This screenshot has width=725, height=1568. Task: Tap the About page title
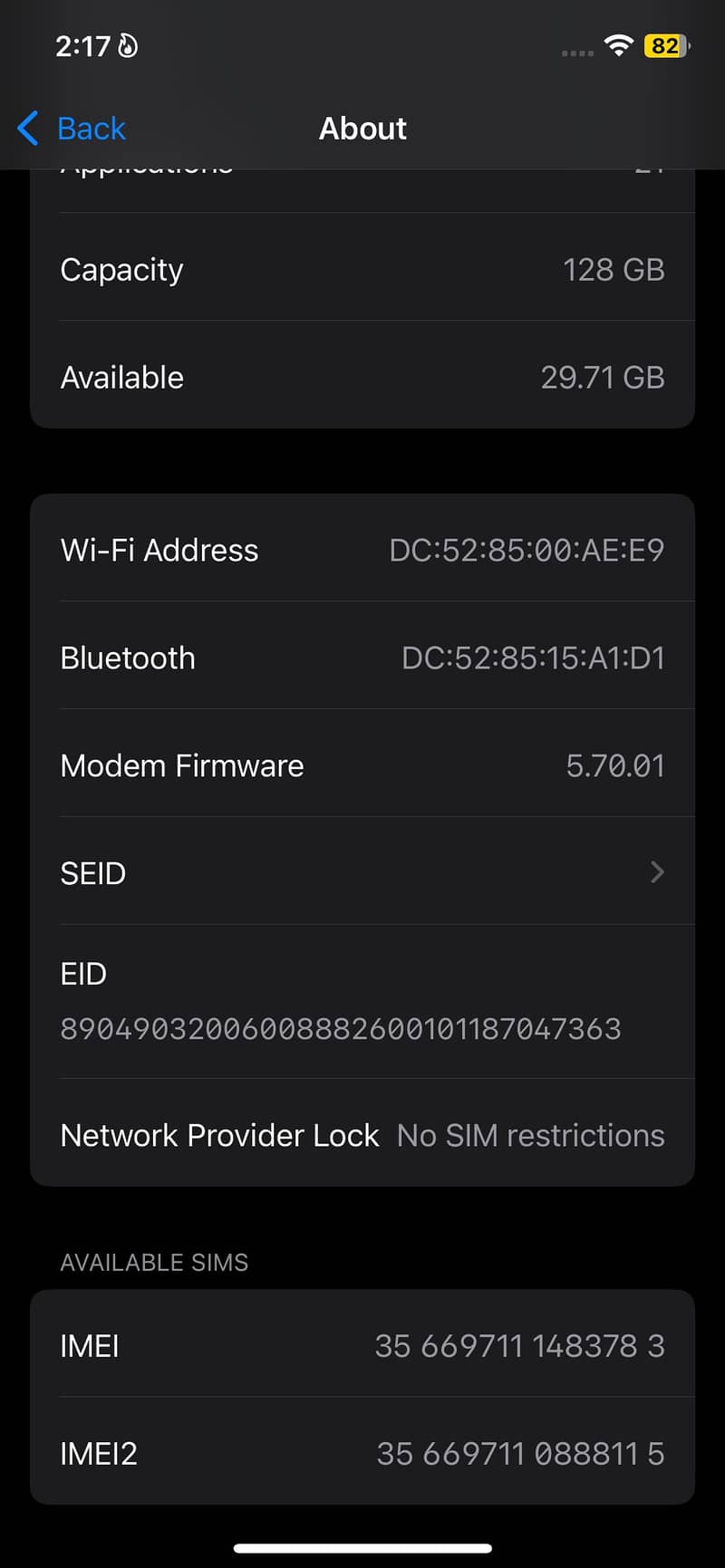pyautogui.click(x=362, y=129)
